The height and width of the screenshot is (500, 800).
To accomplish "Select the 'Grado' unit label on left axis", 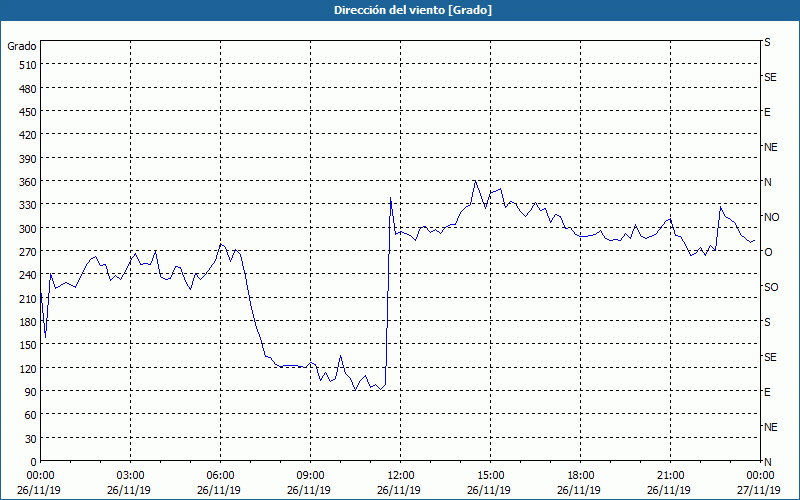I will tap(21, 46).
